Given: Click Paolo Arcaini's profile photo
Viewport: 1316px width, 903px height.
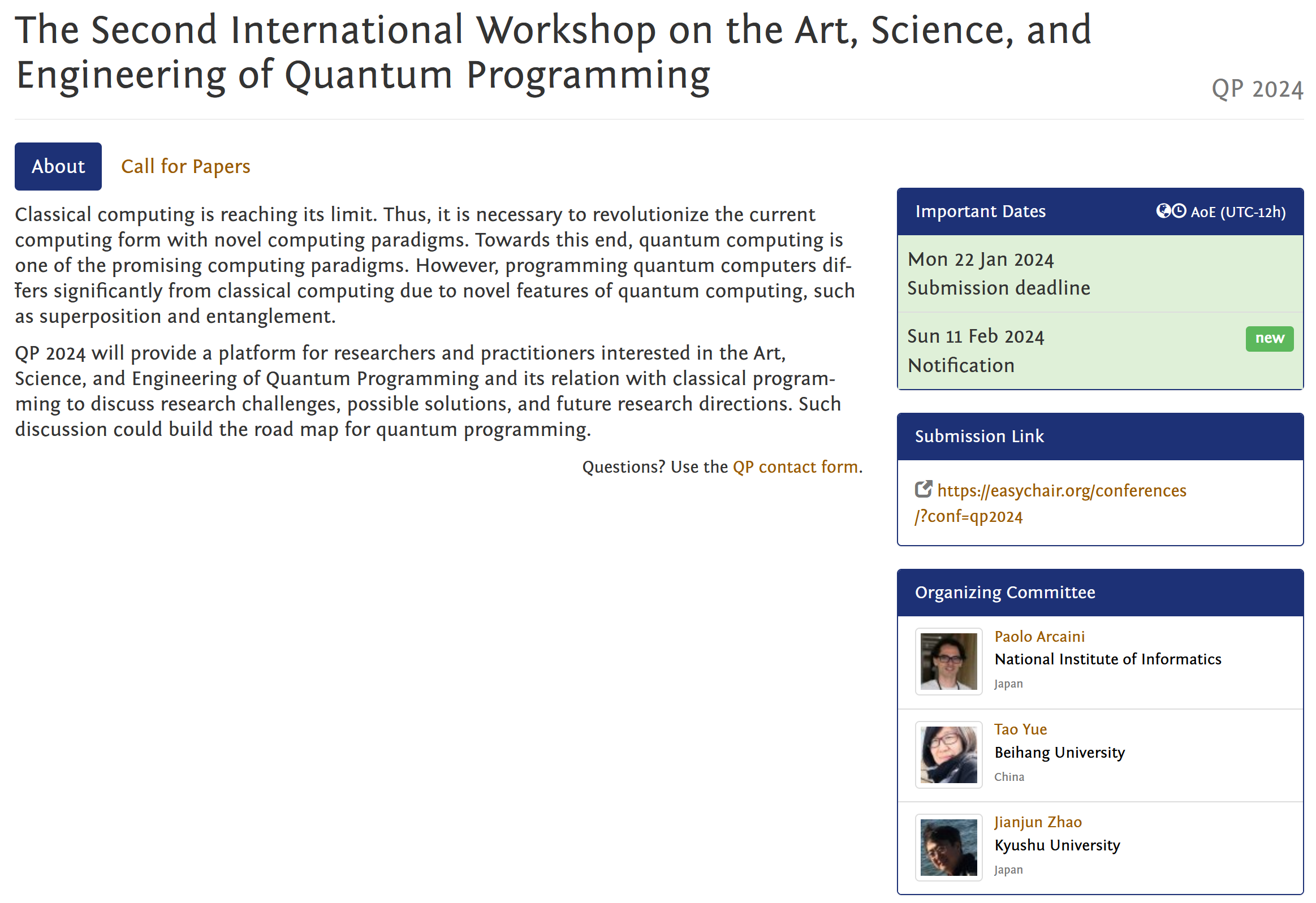Looking at the screenshot, I should point(949,662).
